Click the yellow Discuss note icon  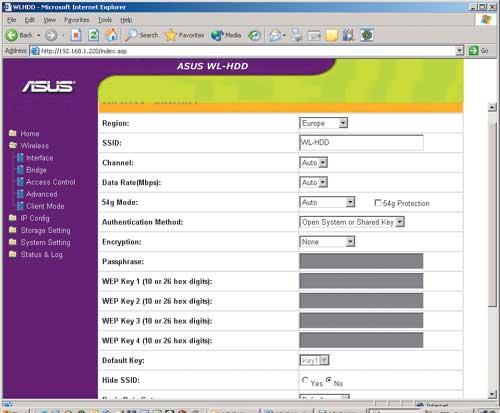(332, 35)
